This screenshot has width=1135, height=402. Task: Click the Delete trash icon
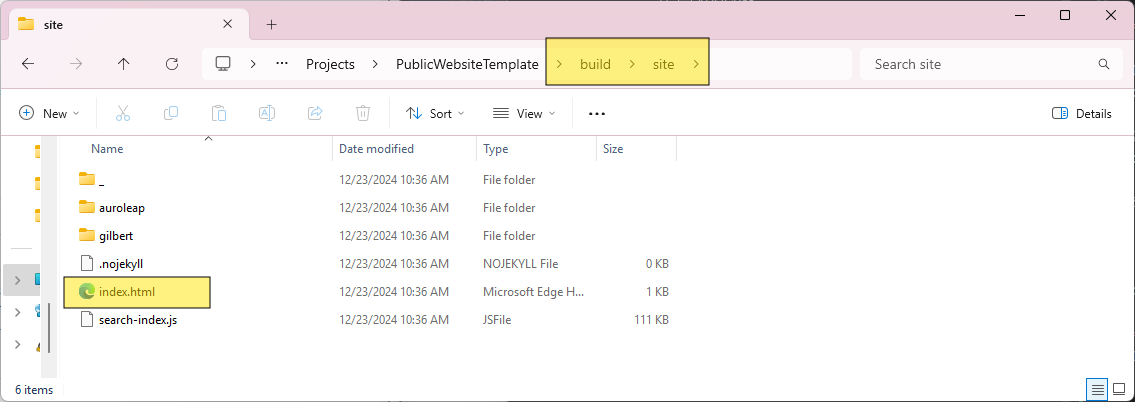(363, 113)
